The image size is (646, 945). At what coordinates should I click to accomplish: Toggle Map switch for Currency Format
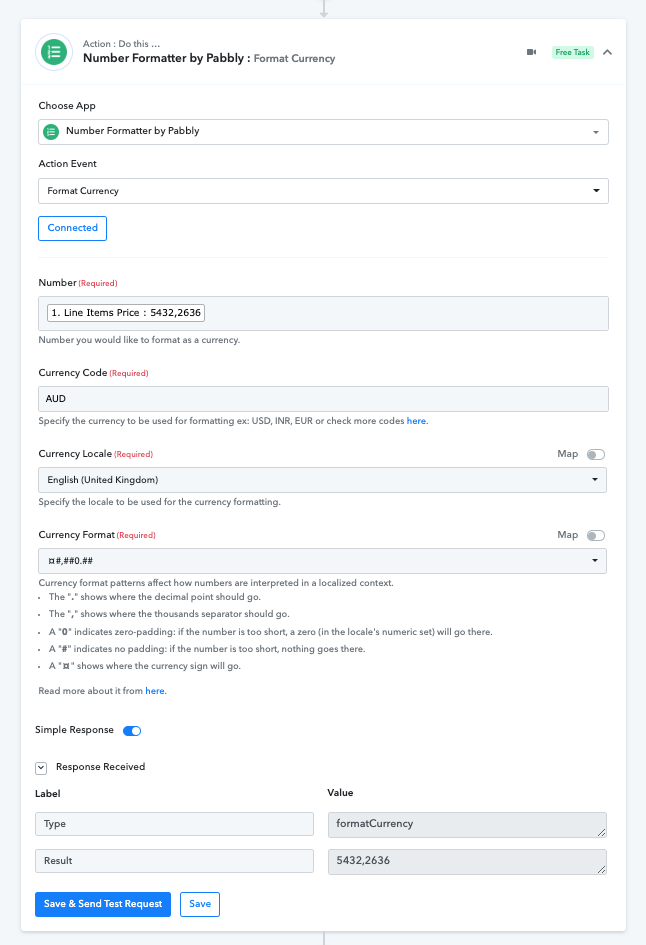coord(596,535)
